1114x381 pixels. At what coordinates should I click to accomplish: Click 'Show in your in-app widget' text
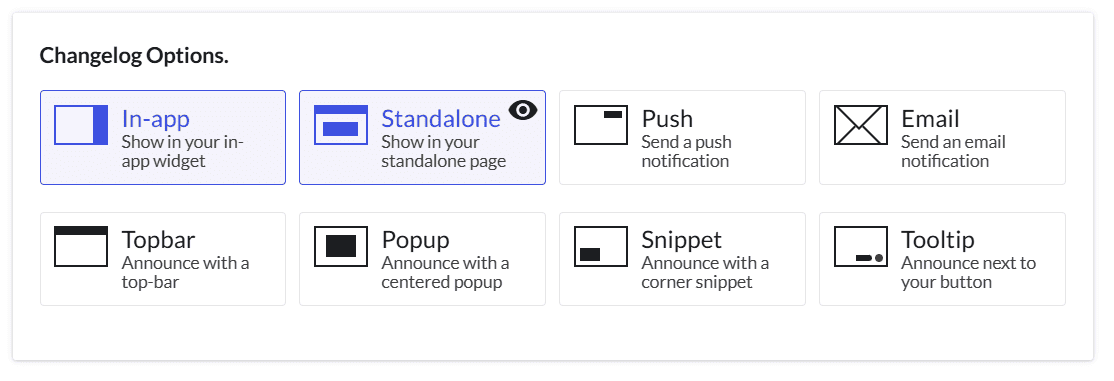tap(183, 151)
